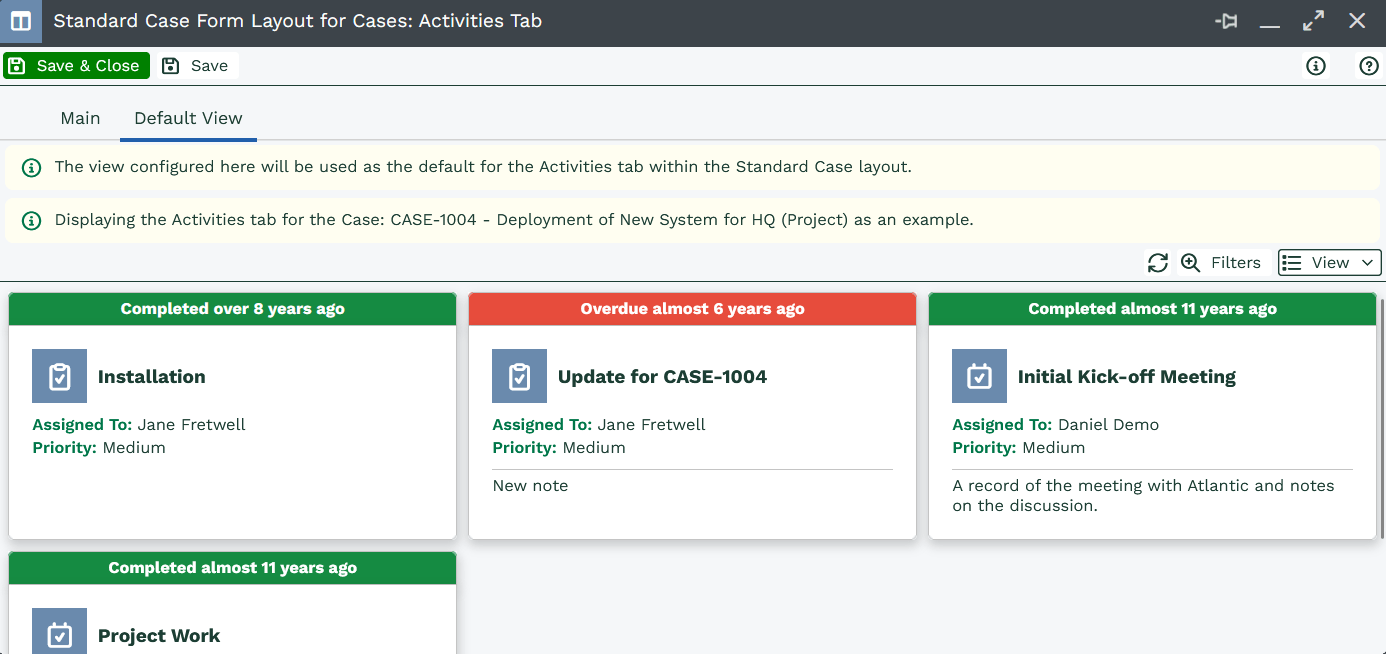Click the Overdue almost 6 years ago header
This screenshot has height=654, width=1386.
[x=692, y=309]
